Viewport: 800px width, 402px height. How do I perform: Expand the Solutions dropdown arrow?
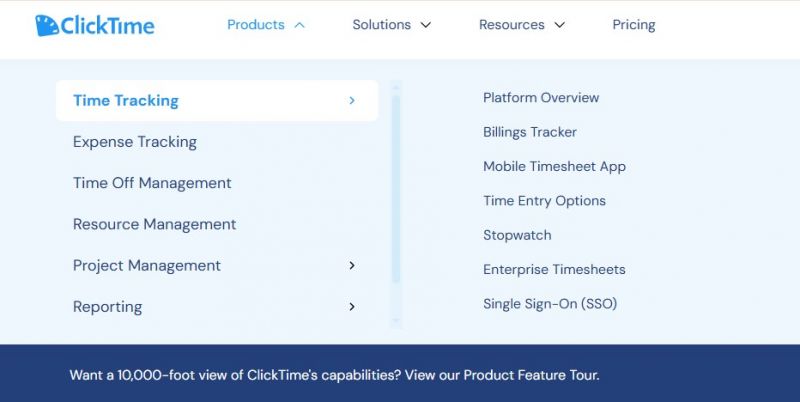pos(426,25)
